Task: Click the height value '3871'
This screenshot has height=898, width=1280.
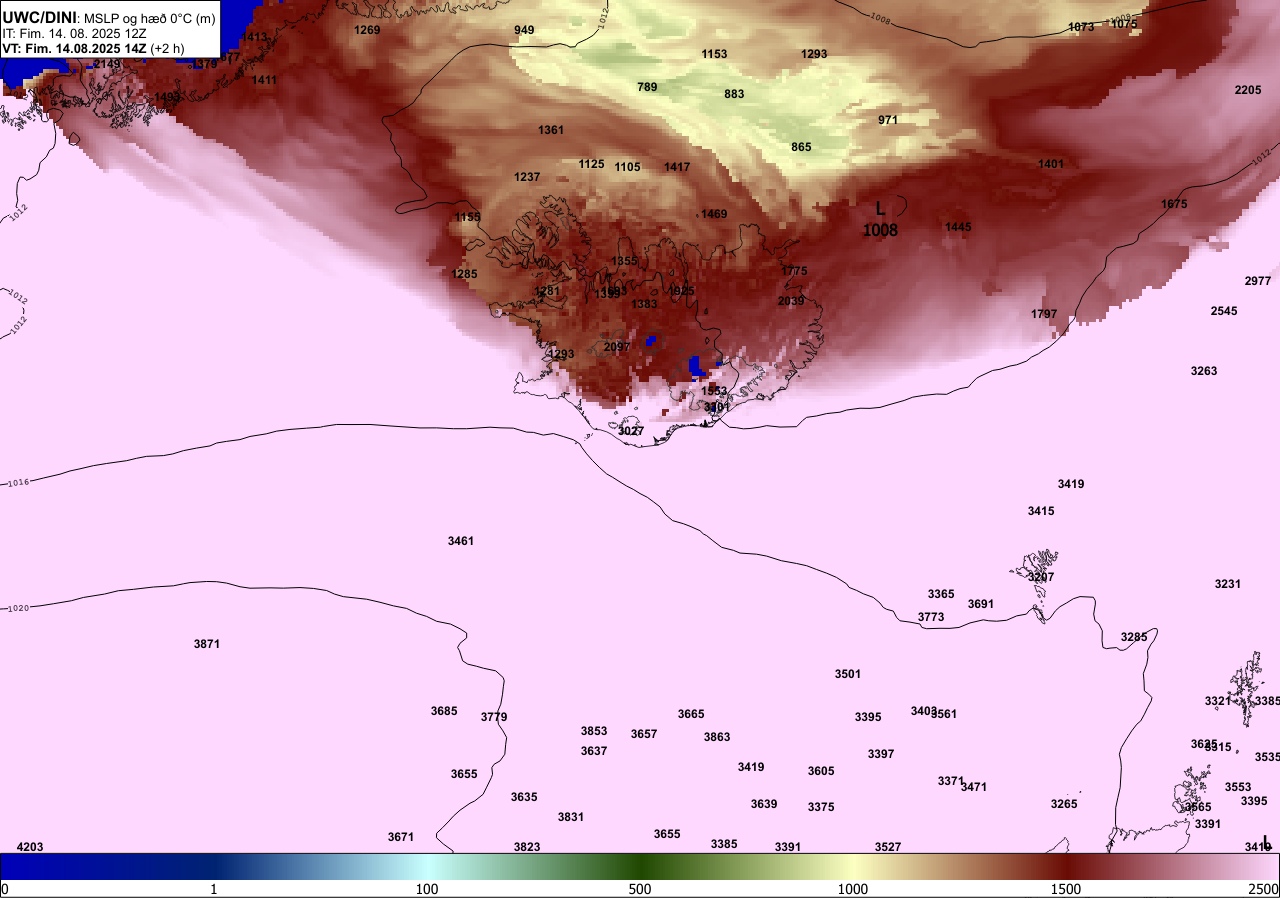Action: [x=207, y=644]
